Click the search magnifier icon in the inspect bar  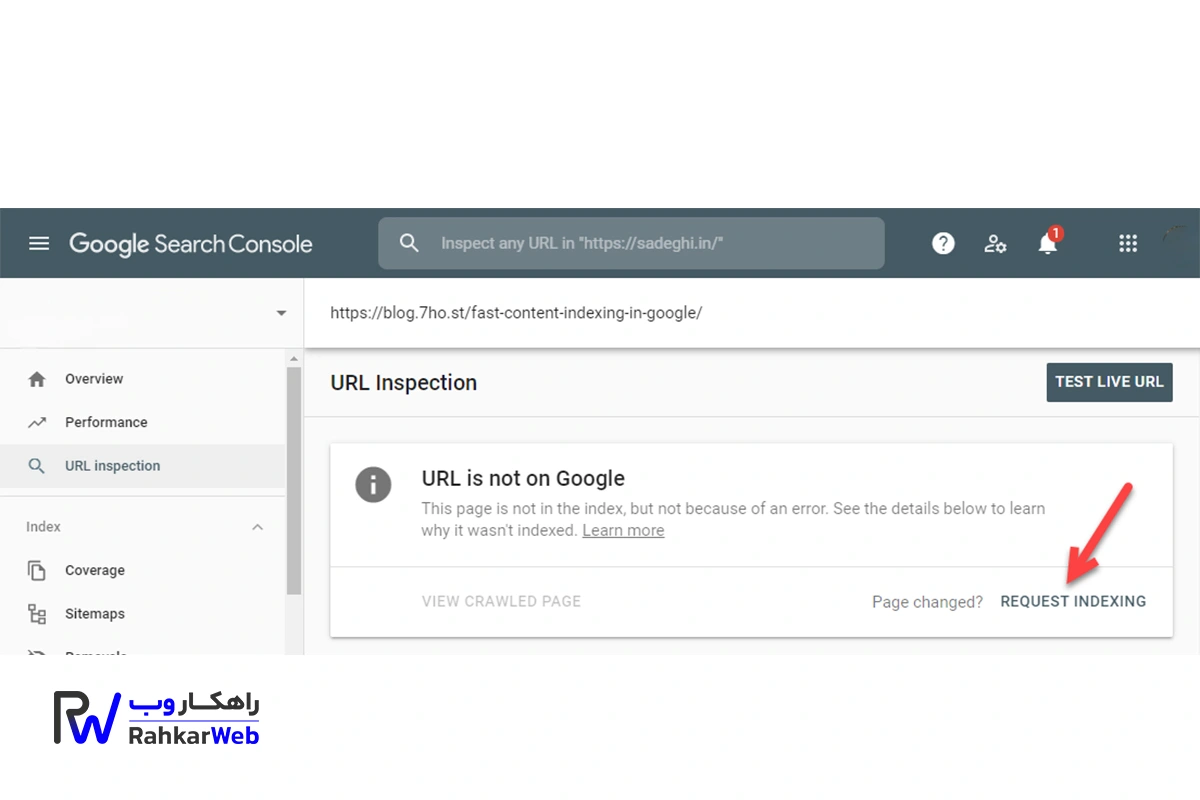point(409,243)
